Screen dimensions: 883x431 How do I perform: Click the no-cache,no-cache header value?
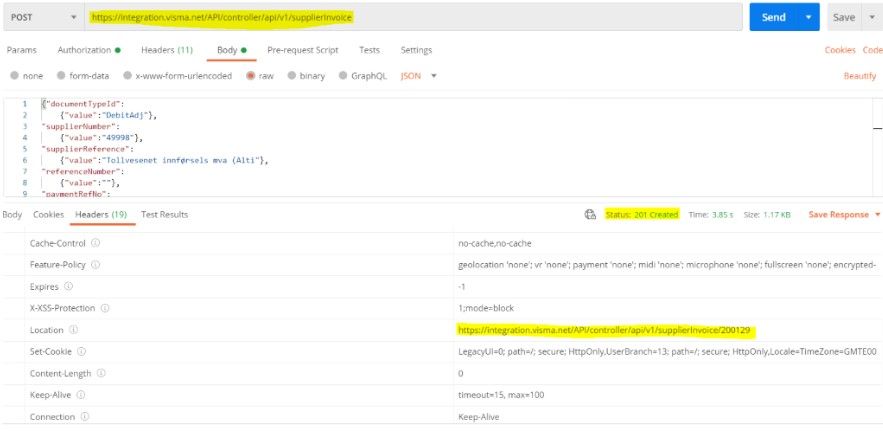pos(495,243)
